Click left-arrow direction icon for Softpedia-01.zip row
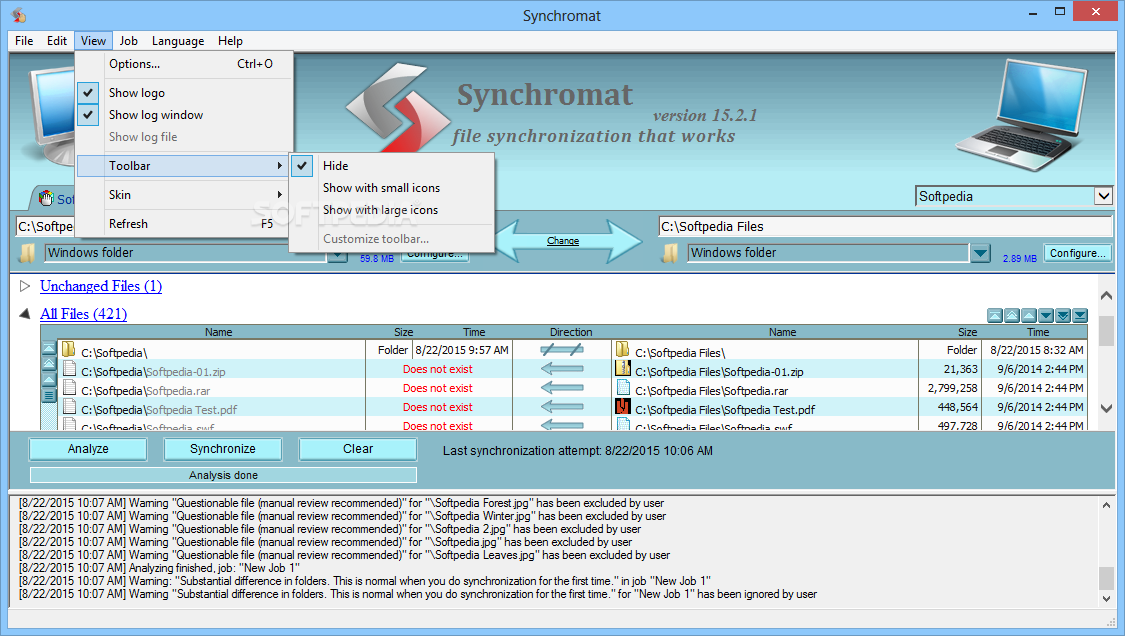 (x=562, y=369)
